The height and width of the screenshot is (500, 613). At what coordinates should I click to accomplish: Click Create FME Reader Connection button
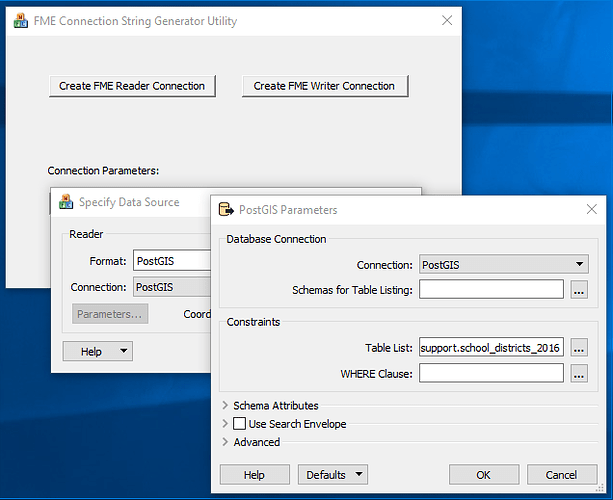point(132,86)
